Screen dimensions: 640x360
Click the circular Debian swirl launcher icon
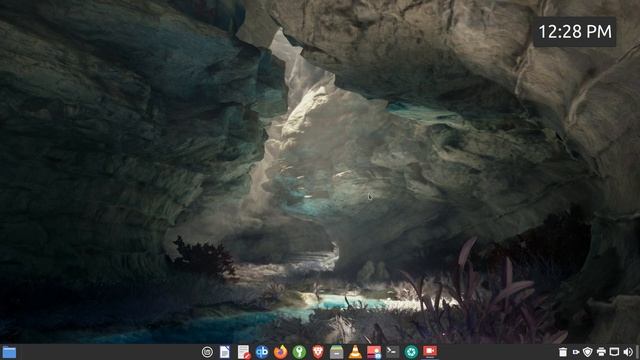pos(207,352)
